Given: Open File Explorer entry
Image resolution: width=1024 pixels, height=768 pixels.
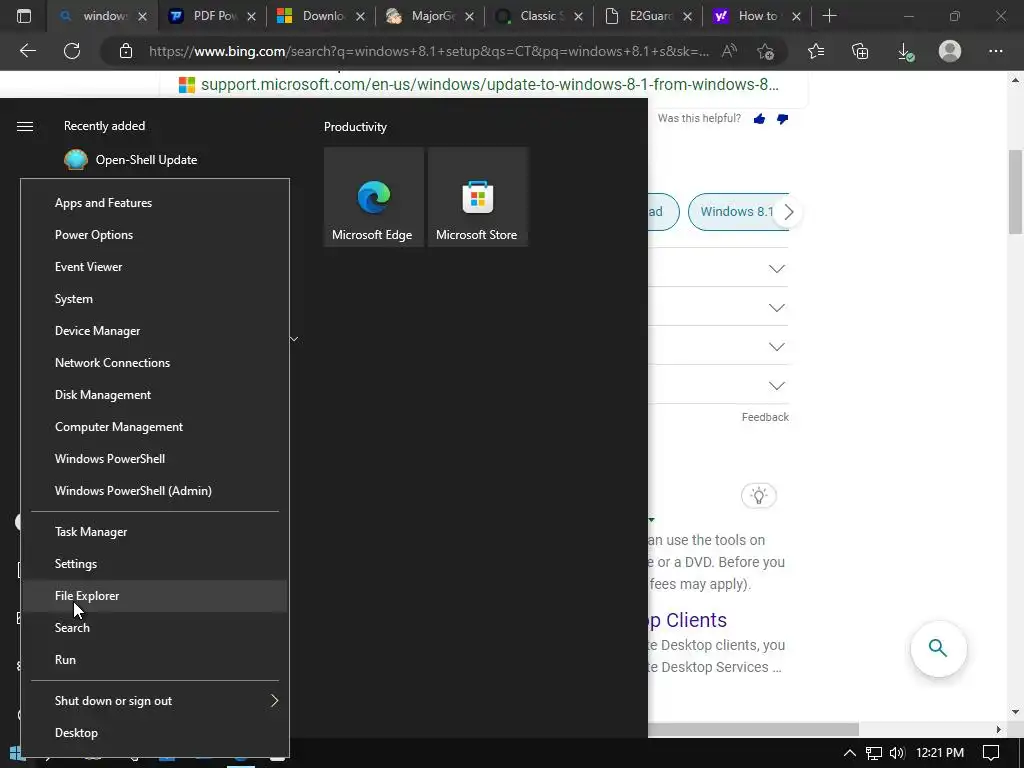Looking at the screenshot, I should tap(155, 596).
